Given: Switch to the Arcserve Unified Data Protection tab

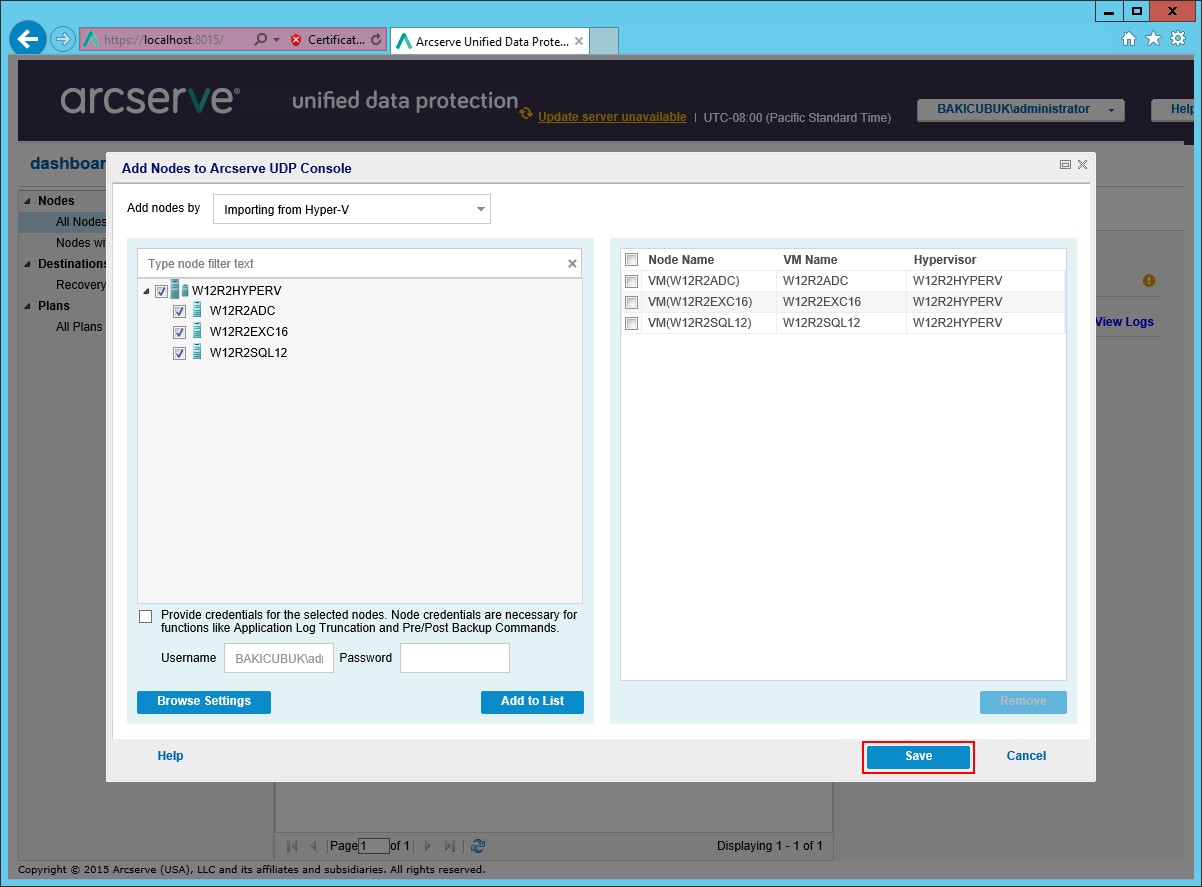Looking at the screenshot, I should (x=491, y=41).
